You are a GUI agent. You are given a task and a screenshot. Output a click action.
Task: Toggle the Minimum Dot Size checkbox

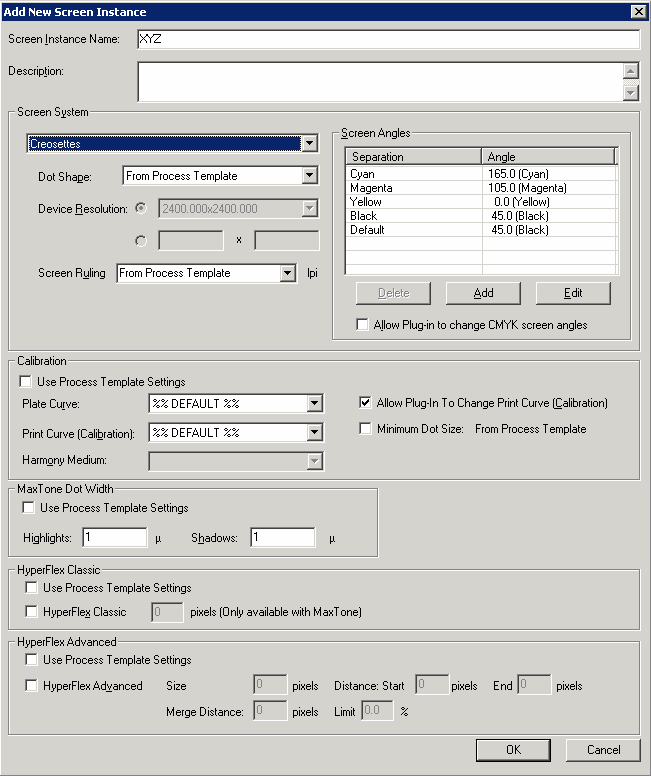tap(366, 429)
